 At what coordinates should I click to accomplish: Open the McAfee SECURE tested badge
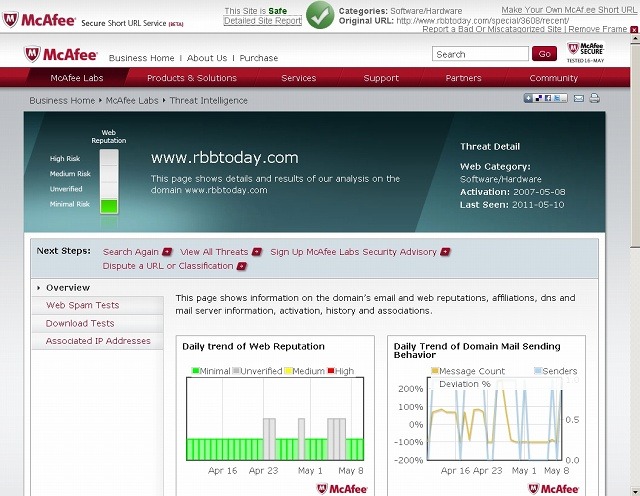click(x=585, y=52)
